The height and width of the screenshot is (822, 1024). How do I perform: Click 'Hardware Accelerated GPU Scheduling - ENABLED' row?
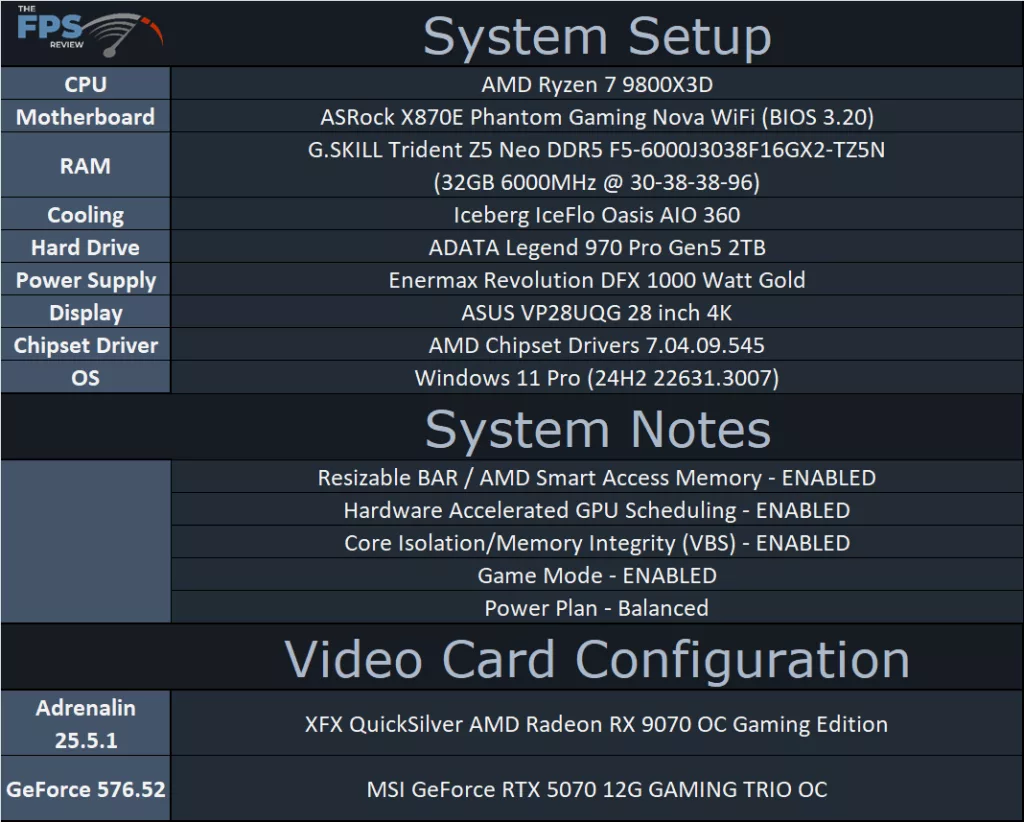coord(597,509)
